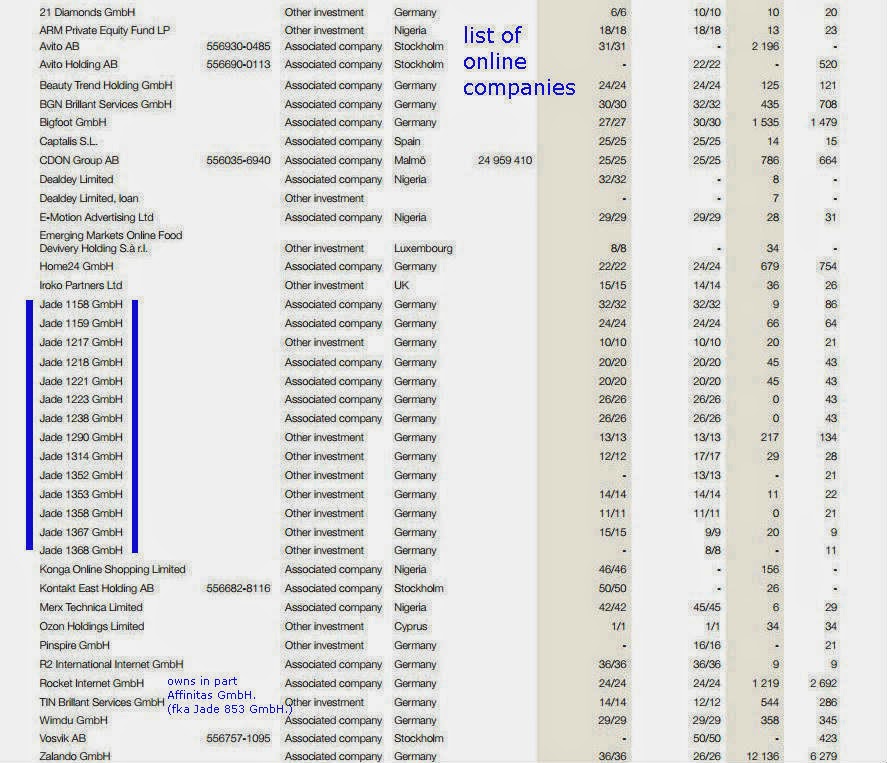Click '9/9' in Jade 1367 row
This screenshot has height=763, width=887.
(713, 532)
